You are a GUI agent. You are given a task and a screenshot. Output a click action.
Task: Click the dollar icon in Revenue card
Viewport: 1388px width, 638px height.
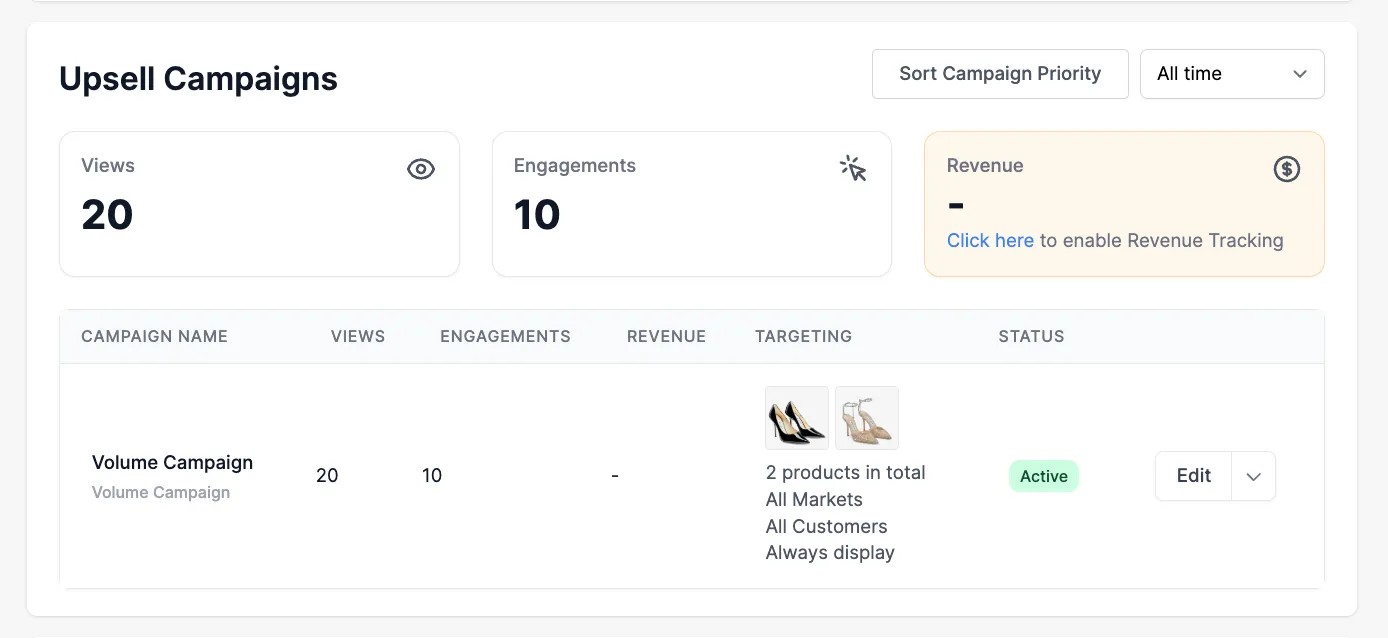pos(1286,169)
